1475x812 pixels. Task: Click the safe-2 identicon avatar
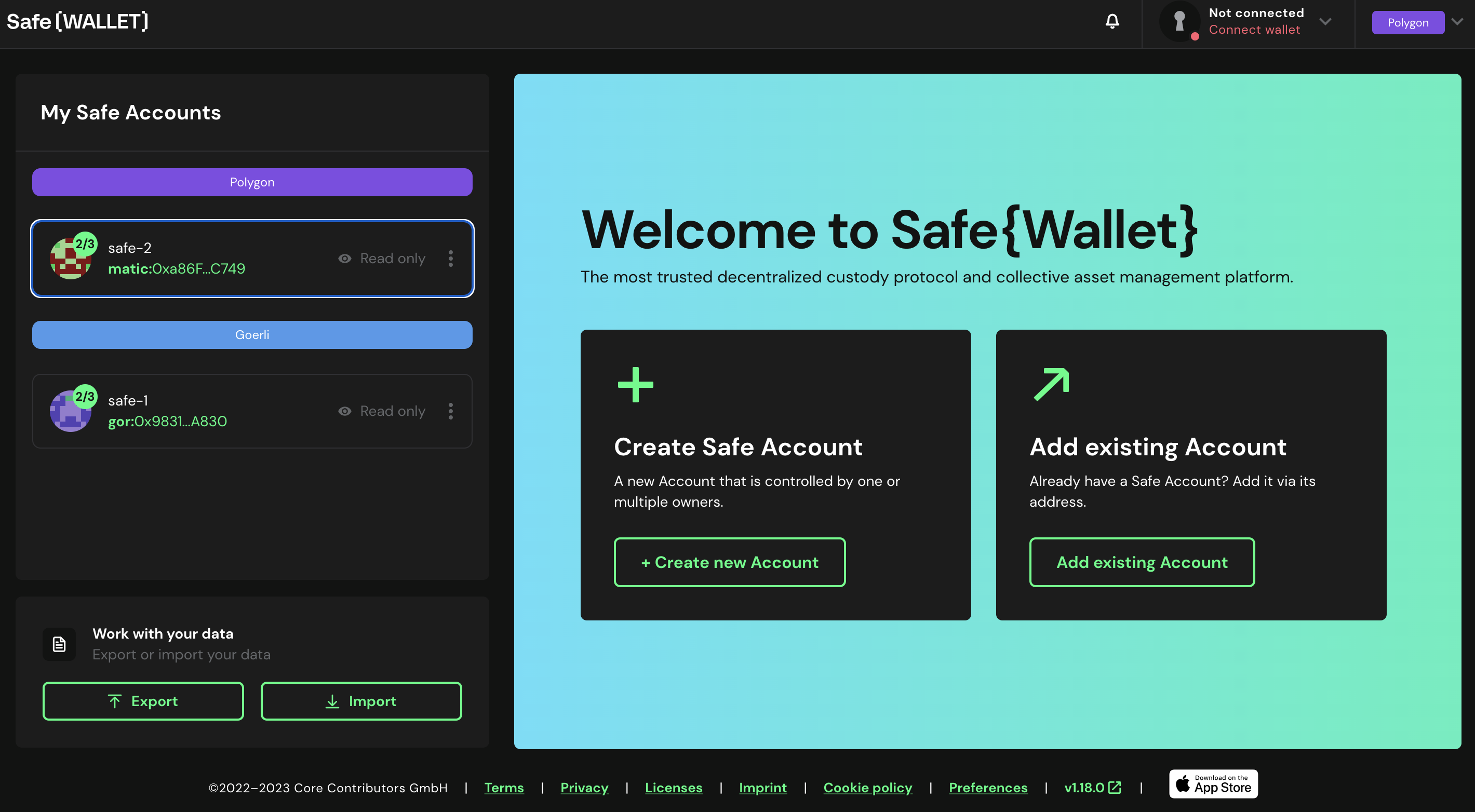click(70, 259)
